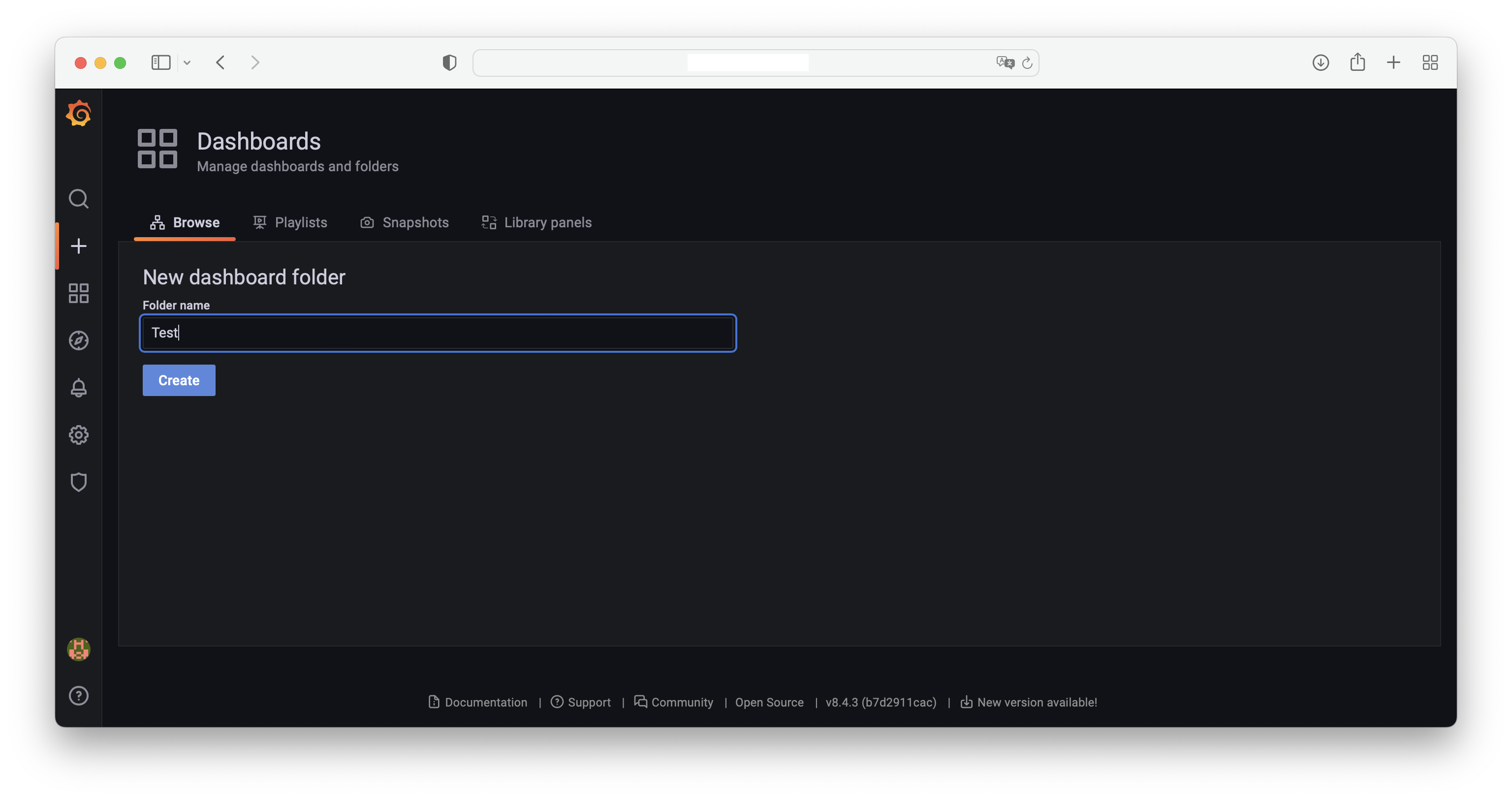This screenshot has width=1512, height=800.
Task: Open the Explore compass icon
Action: pos(79,340)
